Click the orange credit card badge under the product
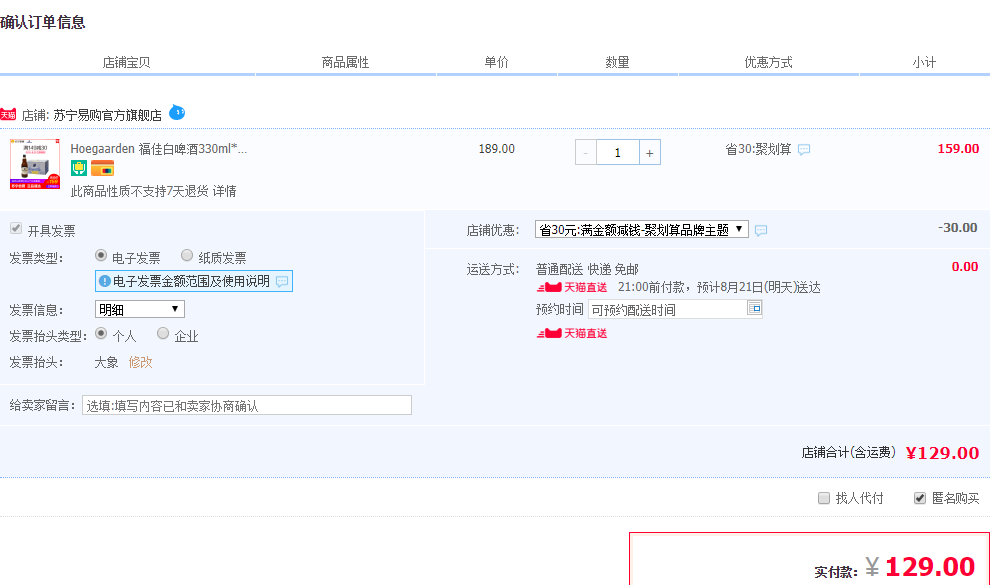Image resolution: width=1007 pixels, height=585 pixels. pos(102,168)
